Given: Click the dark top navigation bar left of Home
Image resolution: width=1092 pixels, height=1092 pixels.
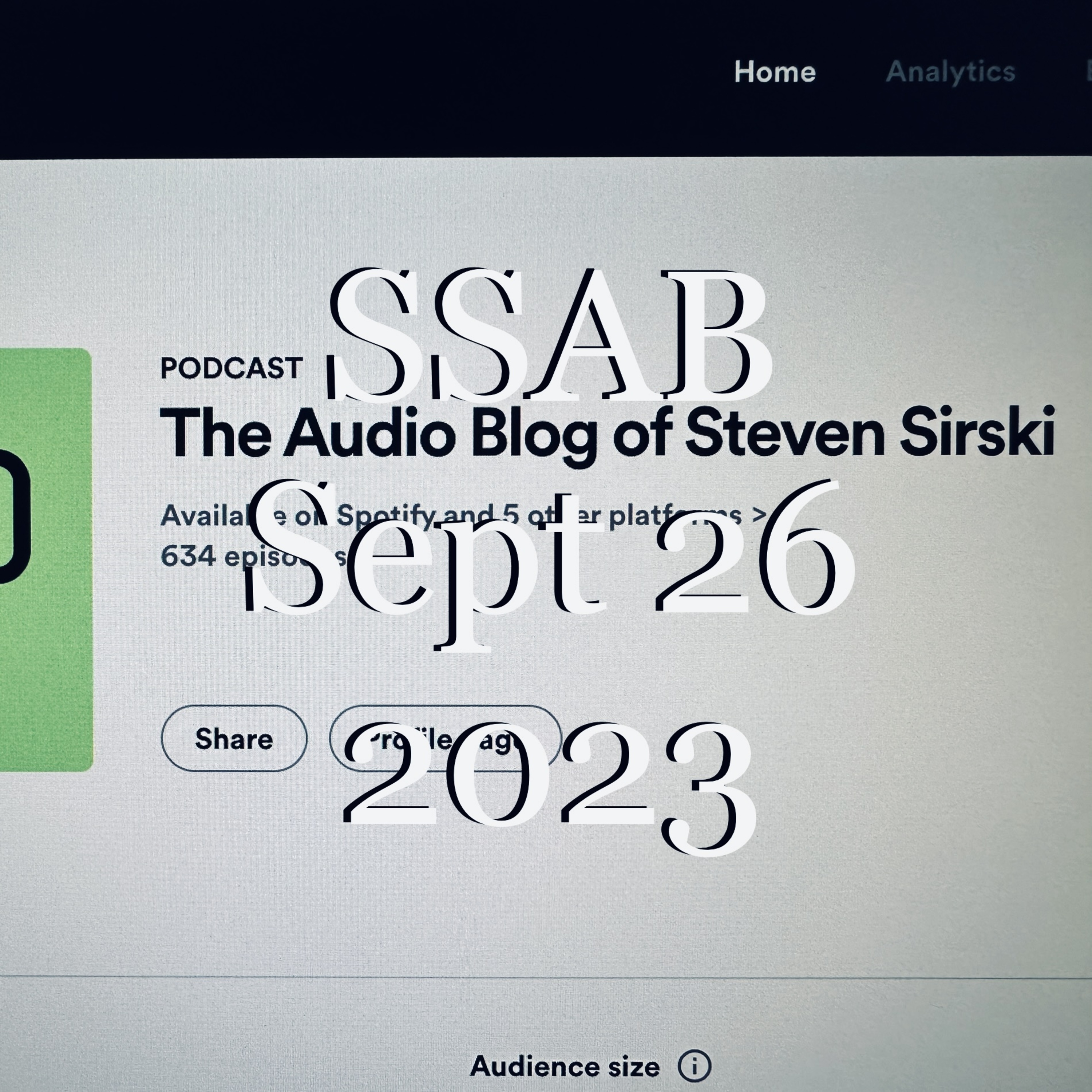Looking at the screenshot, I should [x=362, y=79].
